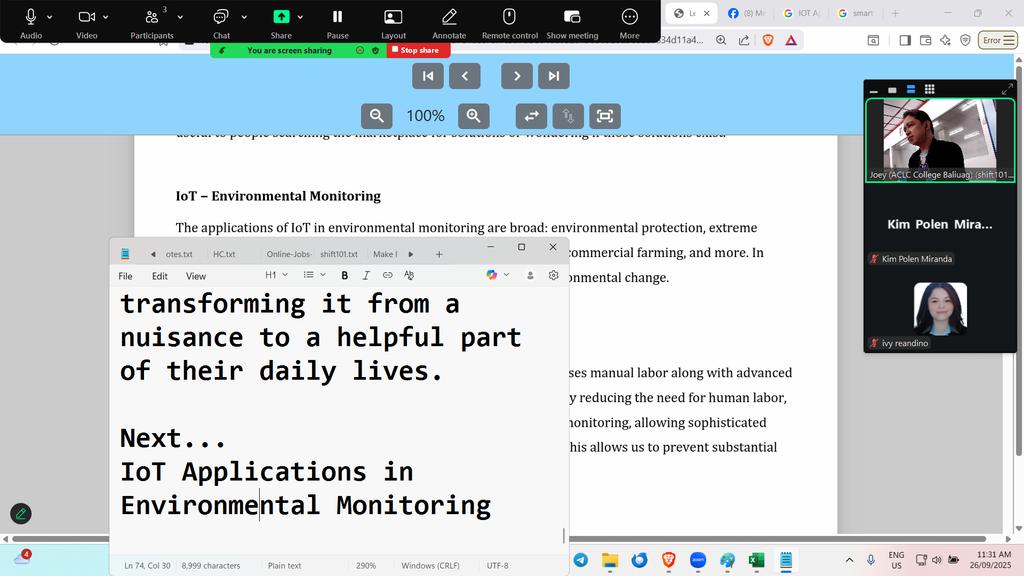Expand Chat options arrow
The width and height of the screenshot is (1024, 576).
point(244,18)
